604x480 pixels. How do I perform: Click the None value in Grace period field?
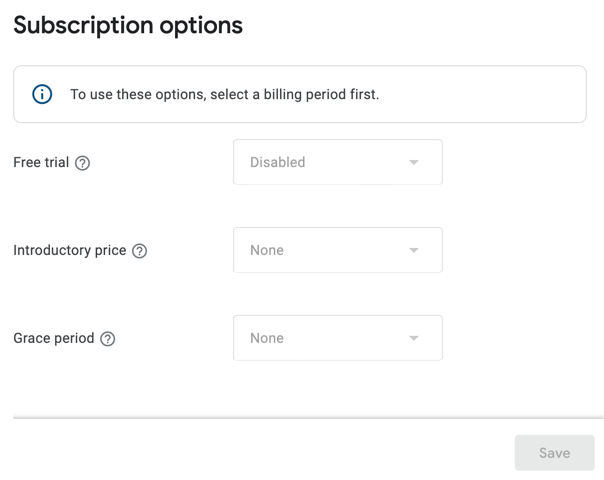point(267,338)
